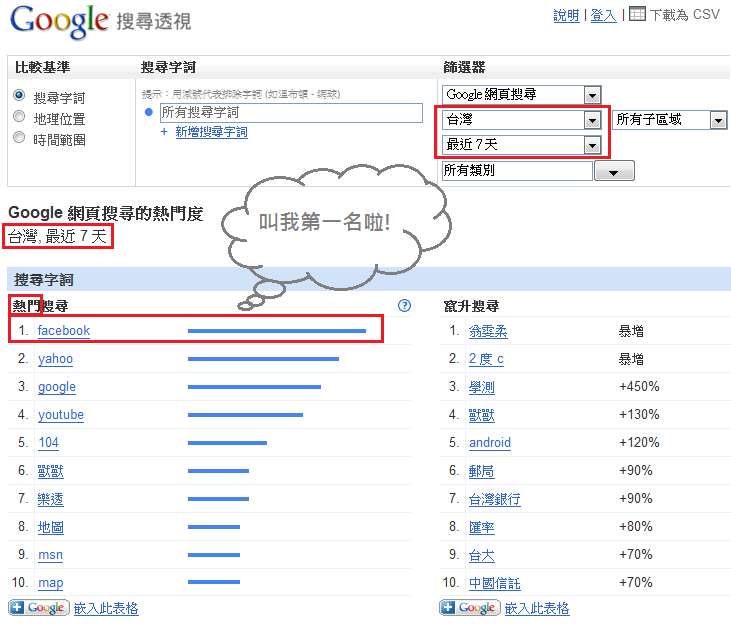Open the android rising search link
731x625 pixels.
pyautogui.click(x=489, y=443)
